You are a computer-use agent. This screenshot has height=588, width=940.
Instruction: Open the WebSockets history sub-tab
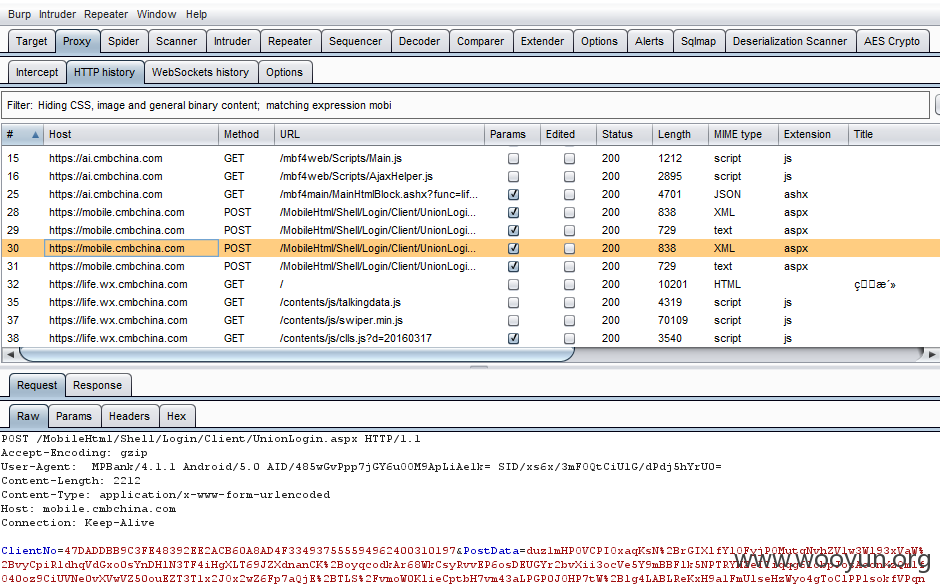pos(200,72)
